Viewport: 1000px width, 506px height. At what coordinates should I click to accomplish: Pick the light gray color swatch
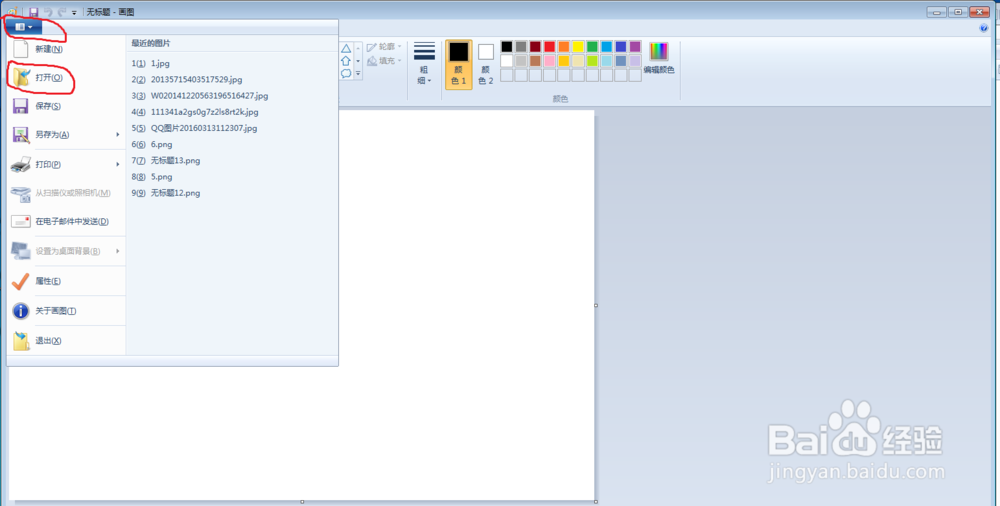click(521, 61)
